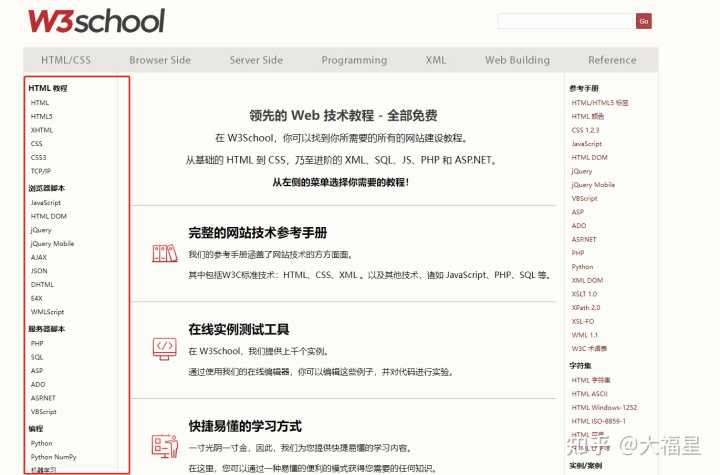Open HTML DOM reference in right sidebar
Screen dimensions: 720x475
click(589, 157)
